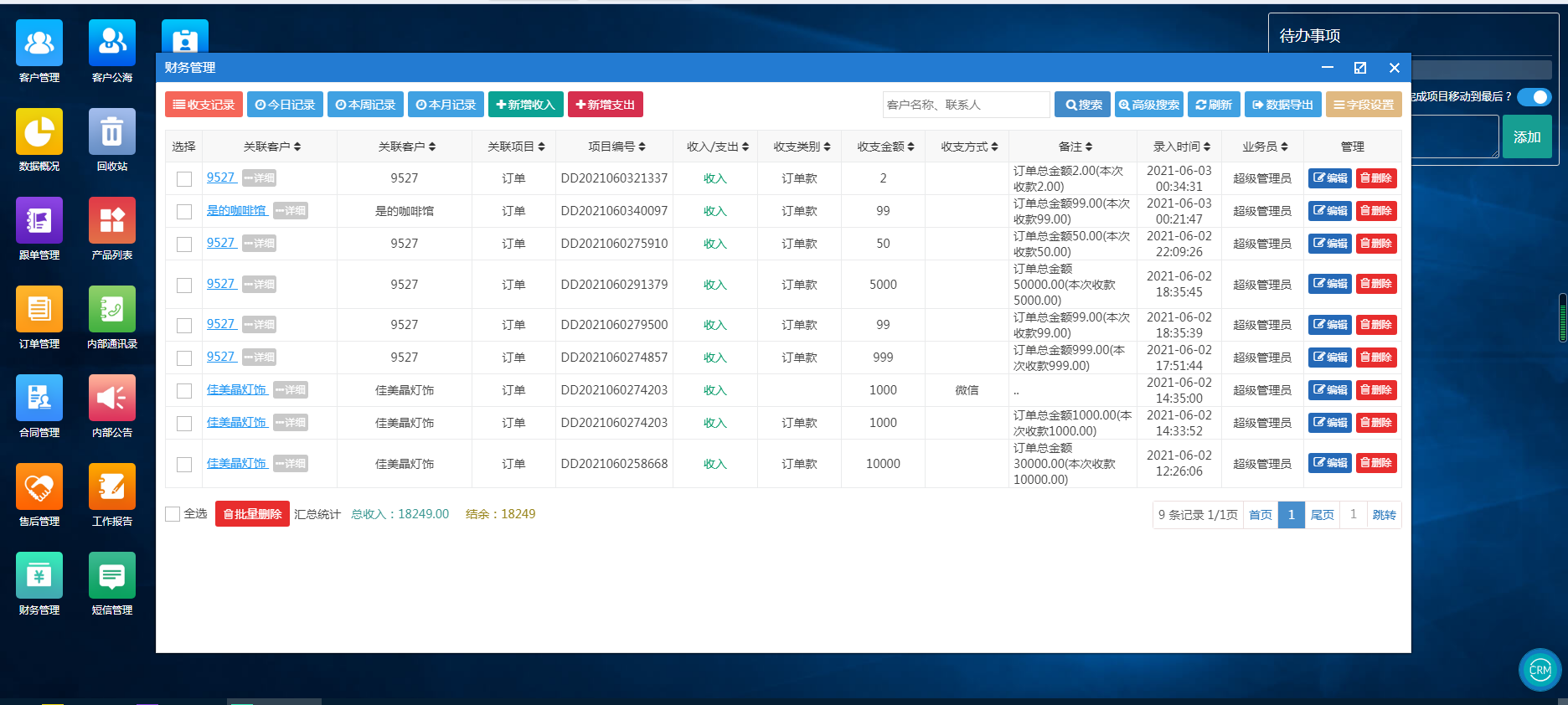
Task: Sort by the 录入时间 column header
Action: tap(1181, 147)
